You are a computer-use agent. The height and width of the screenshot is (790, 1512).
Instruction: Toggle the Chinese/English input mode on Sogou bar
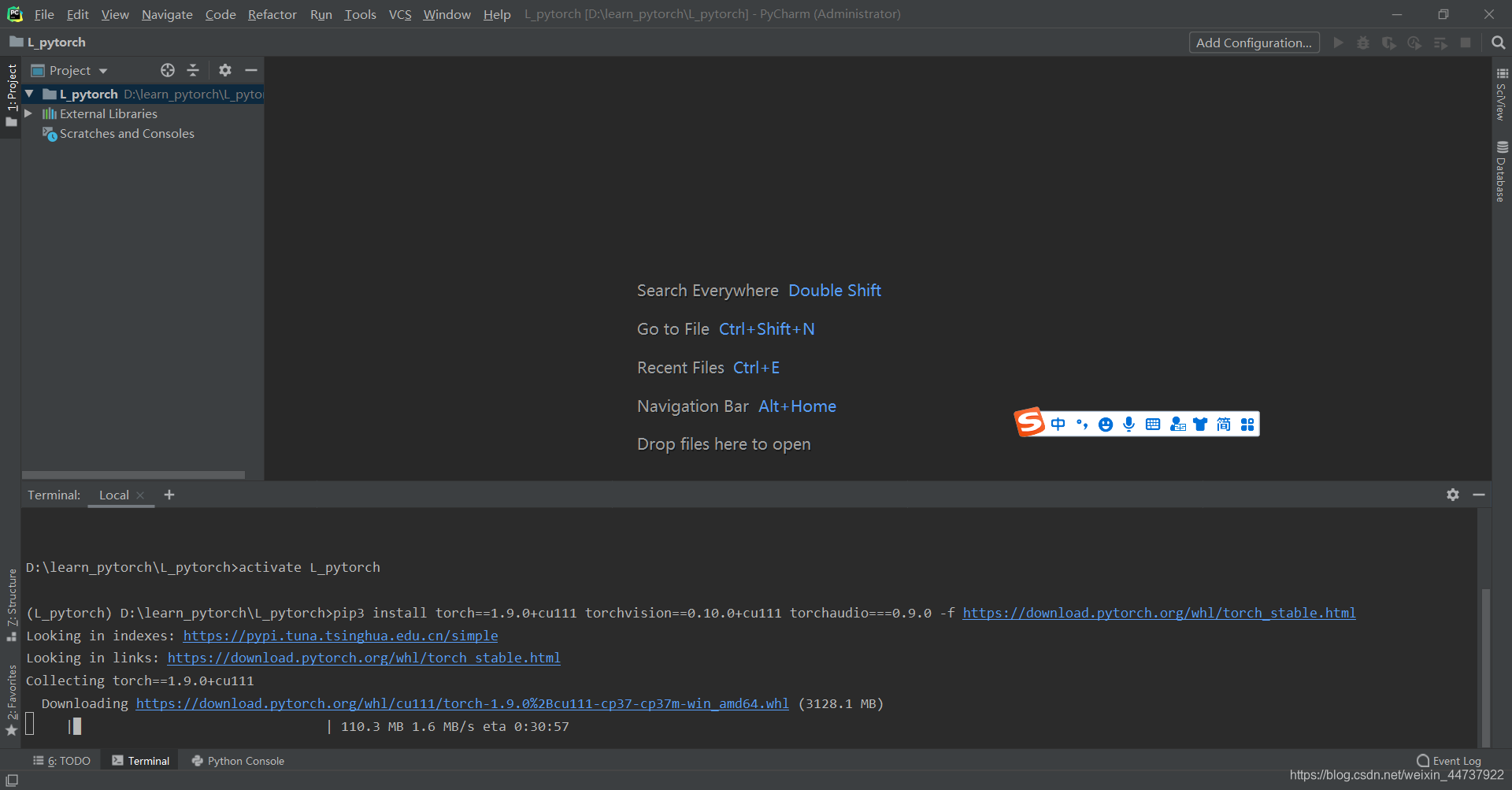(x=1058, y=423)
